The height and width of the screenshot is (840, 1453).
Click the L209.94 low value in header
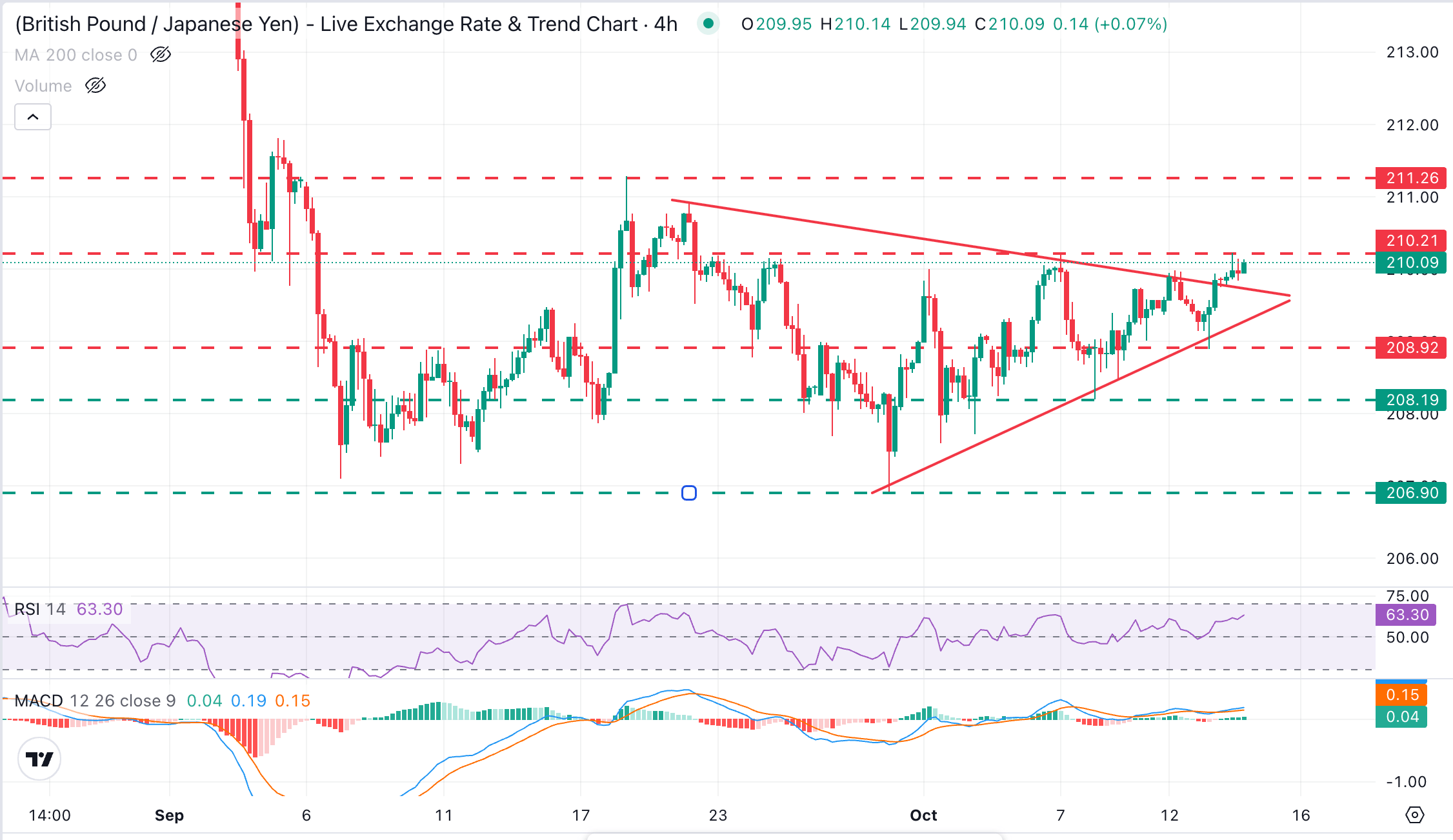click(933, 24)
